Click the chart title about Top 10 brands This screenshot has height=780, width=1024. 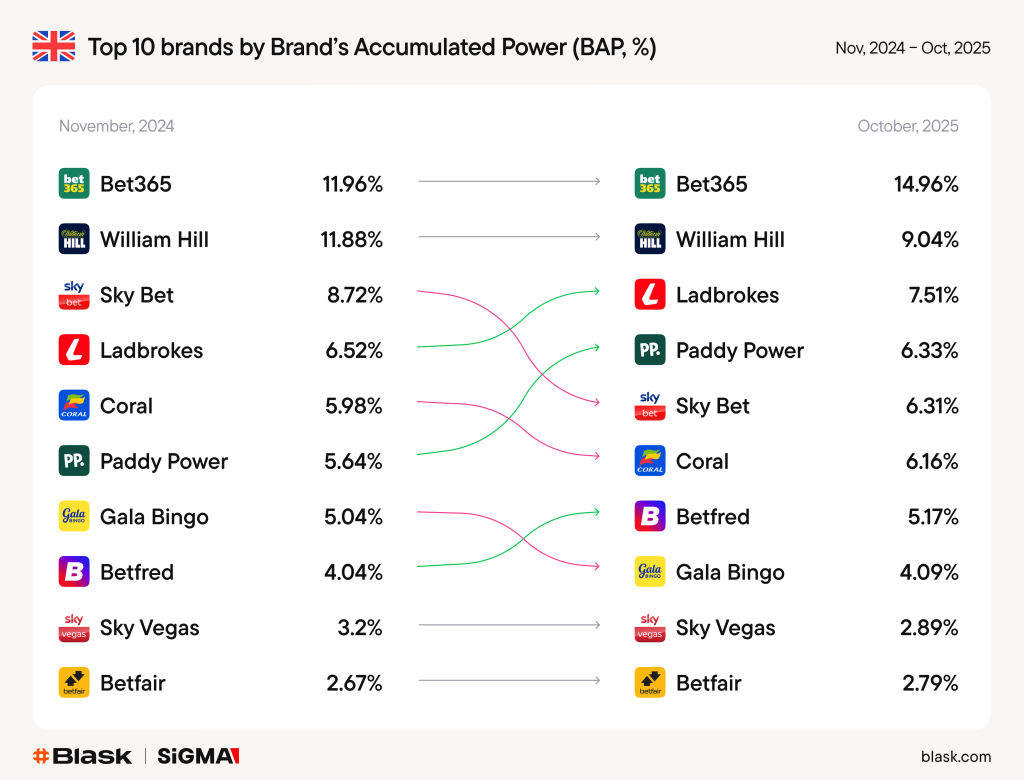(x=372, y=47)
